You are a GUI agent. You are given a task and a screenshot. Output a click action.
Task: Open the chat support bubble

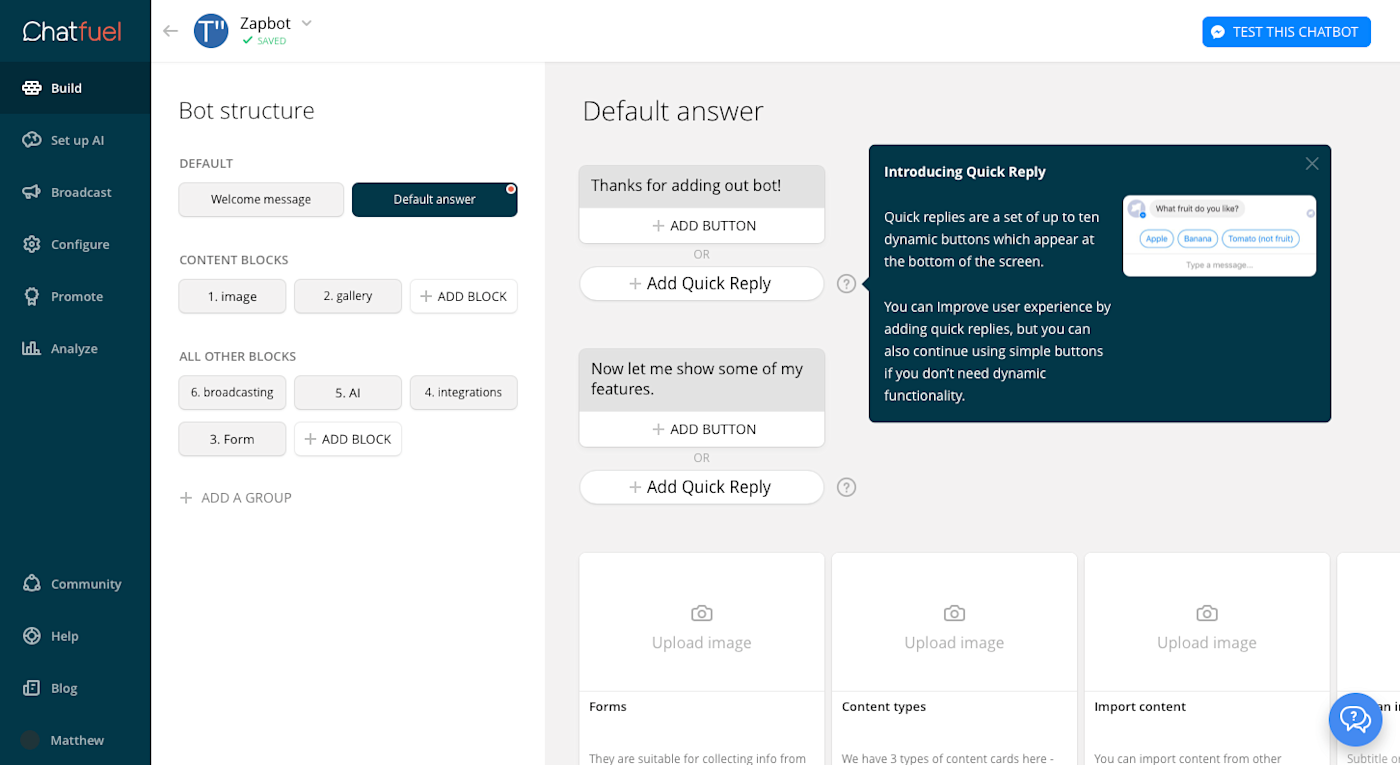pyautogui.click(x=1355, y=719)
